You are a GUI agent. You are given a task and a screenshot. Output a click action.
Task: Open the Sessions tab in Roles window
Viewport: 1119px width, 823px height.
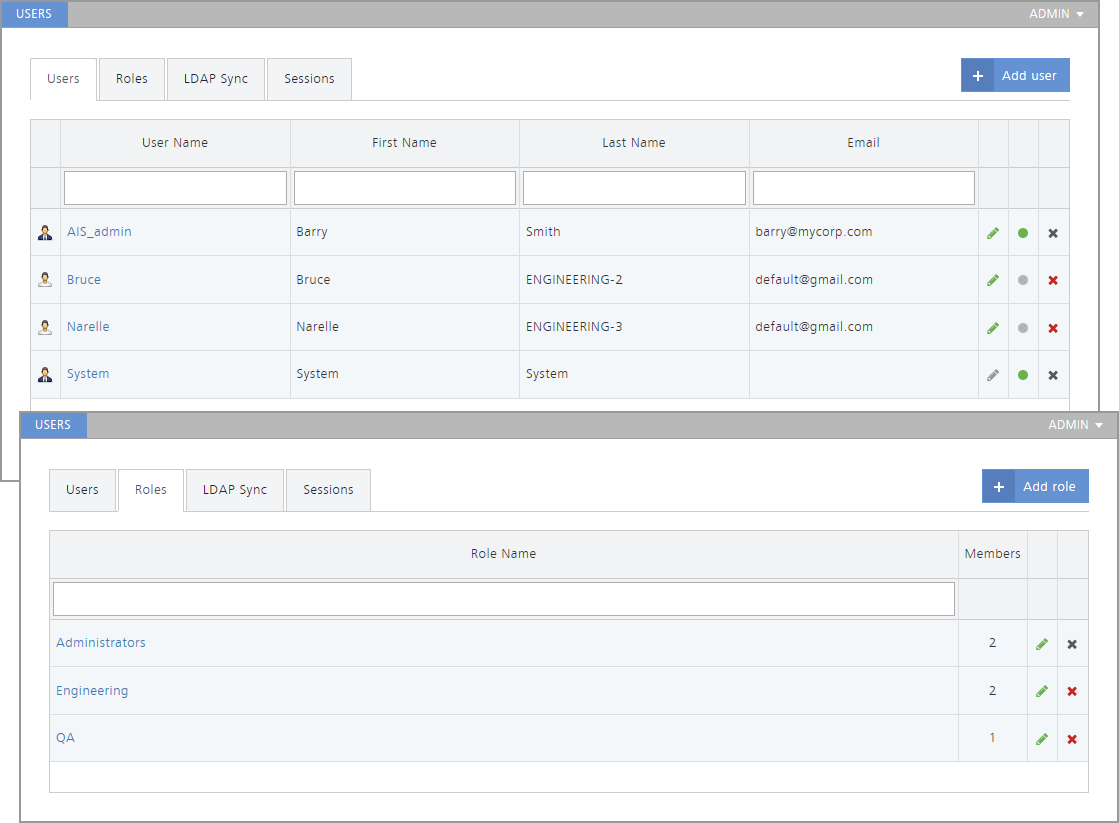[328, 490]
